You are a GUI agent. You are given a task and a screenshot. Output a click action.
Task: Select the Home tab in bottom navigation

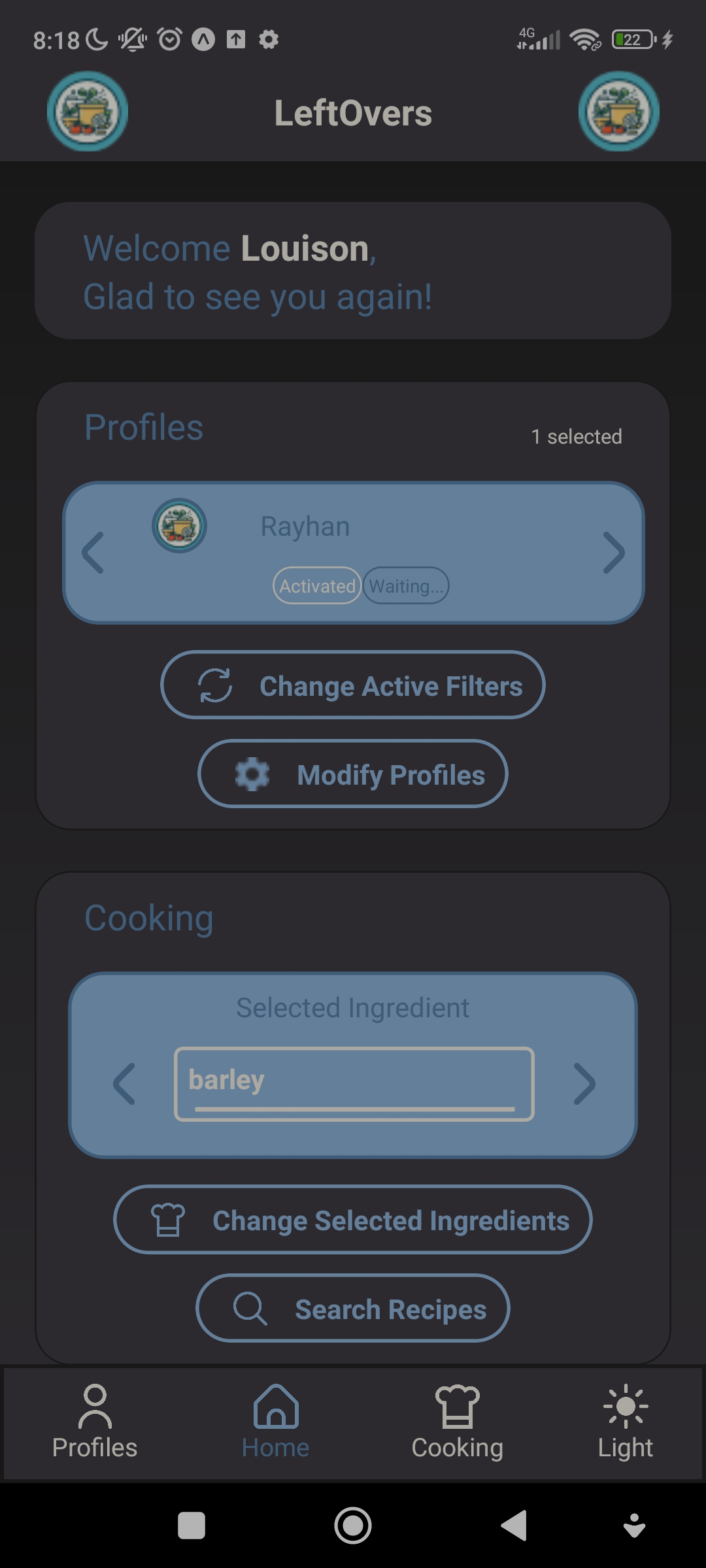coord(276,1422)
